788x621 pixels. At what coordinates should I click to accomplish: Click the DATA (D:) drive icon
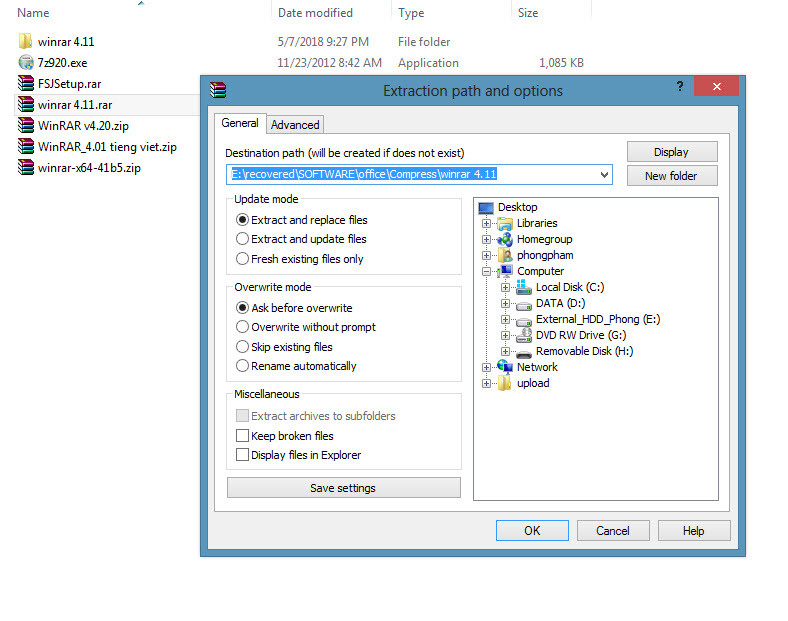[x=524, y=304]
